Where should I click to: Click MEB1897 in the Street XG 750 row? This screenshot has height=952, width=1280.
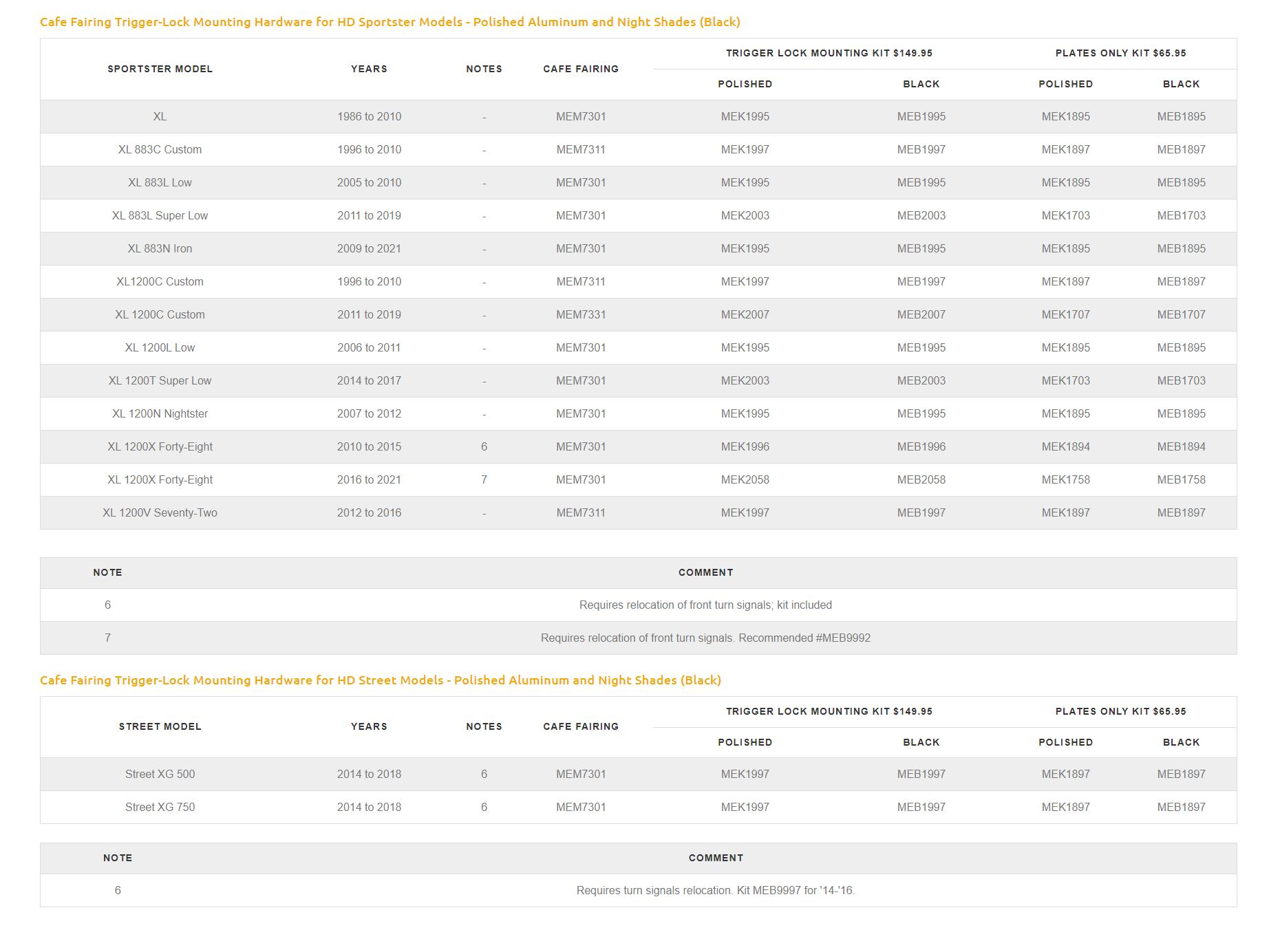point(1182,807)
